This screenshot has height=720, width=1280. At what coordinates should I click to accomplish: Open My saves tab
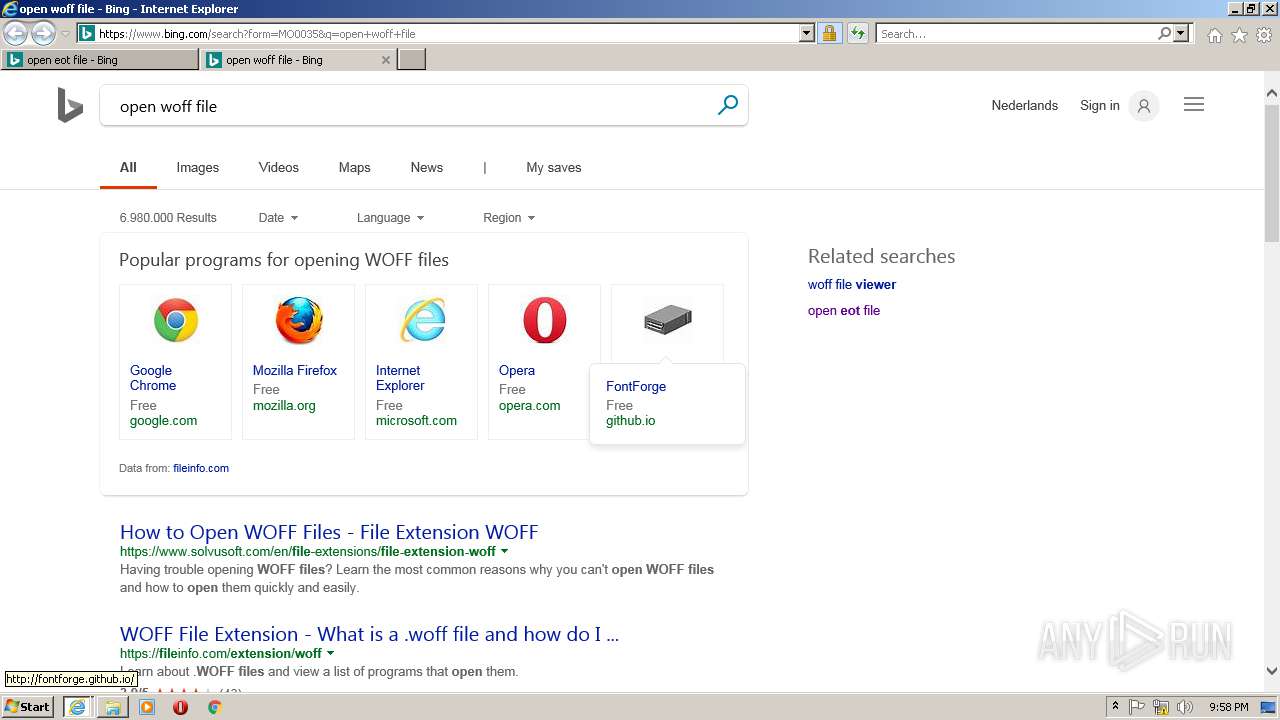[x=553, y=167]
